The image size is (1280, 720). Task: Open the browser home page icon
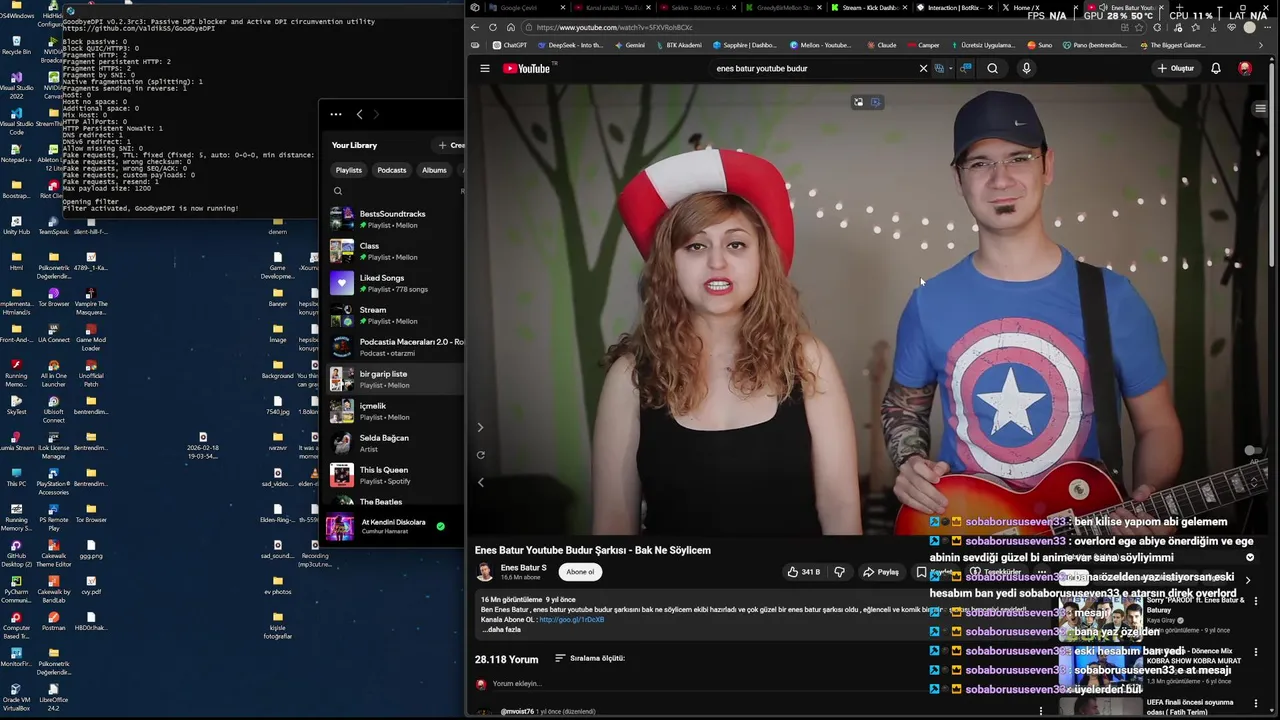click(511, 27)
